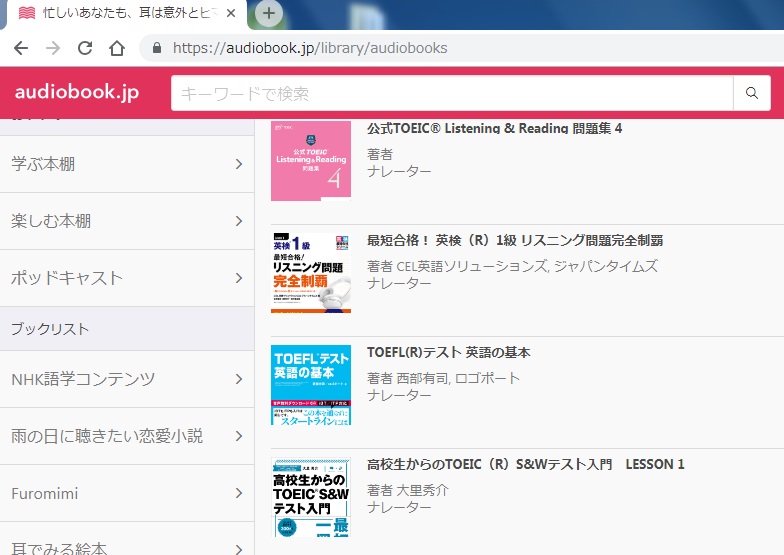Reload the page with refresh icon
The height and width of the screenshot is (555, 784).
[84, 48]
